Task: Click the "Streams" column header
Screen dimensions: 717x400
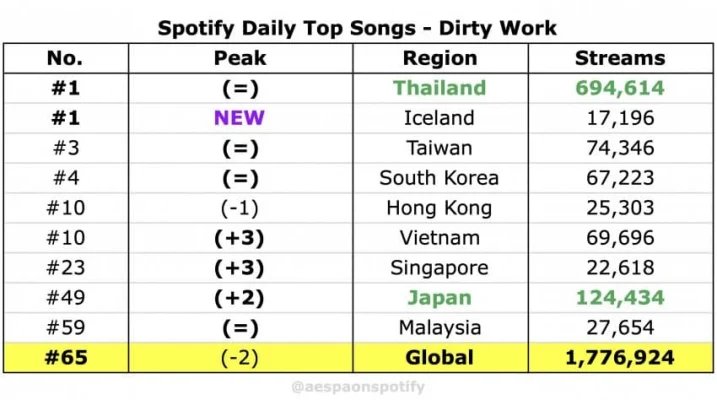Action: 620,58
